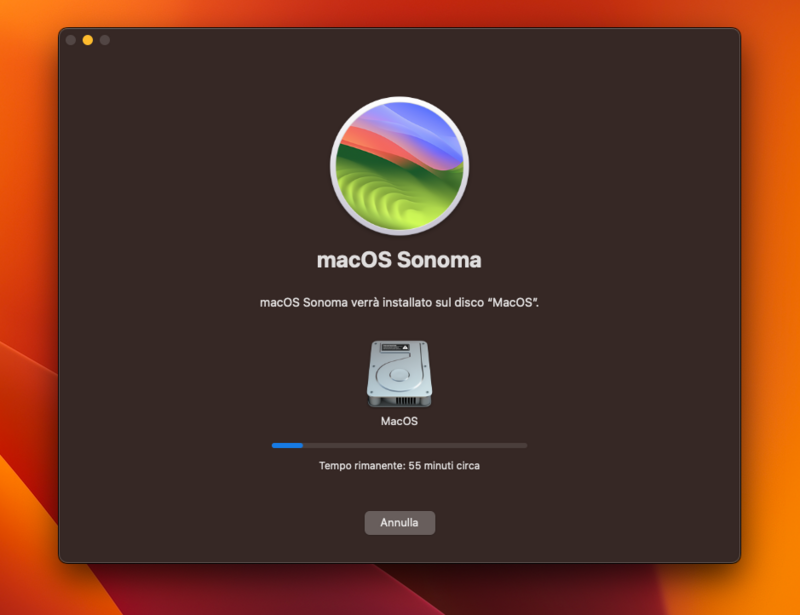800x615 pixels.
Task: Click the empty area below the Annulla button
Action: (x=400, y=550)
